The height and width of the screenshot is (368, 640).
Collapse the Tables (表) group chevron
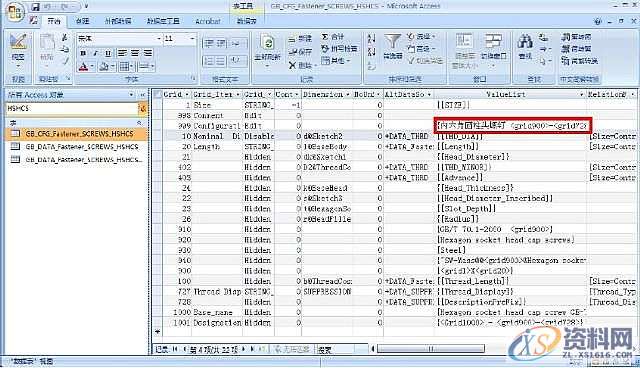(x=139, y=122)
